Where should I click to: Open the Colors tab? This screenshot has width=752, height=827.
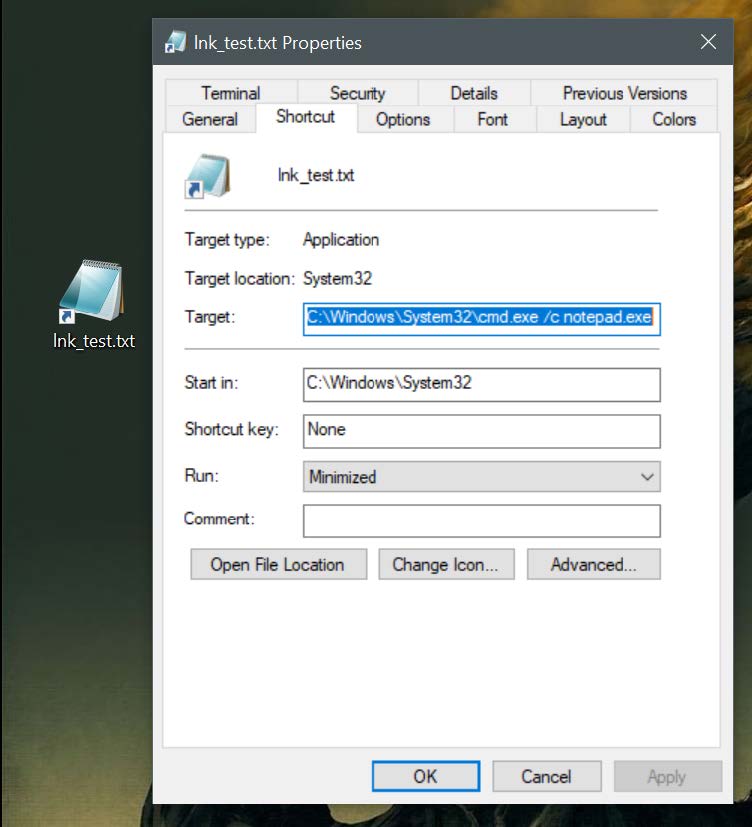674,119
